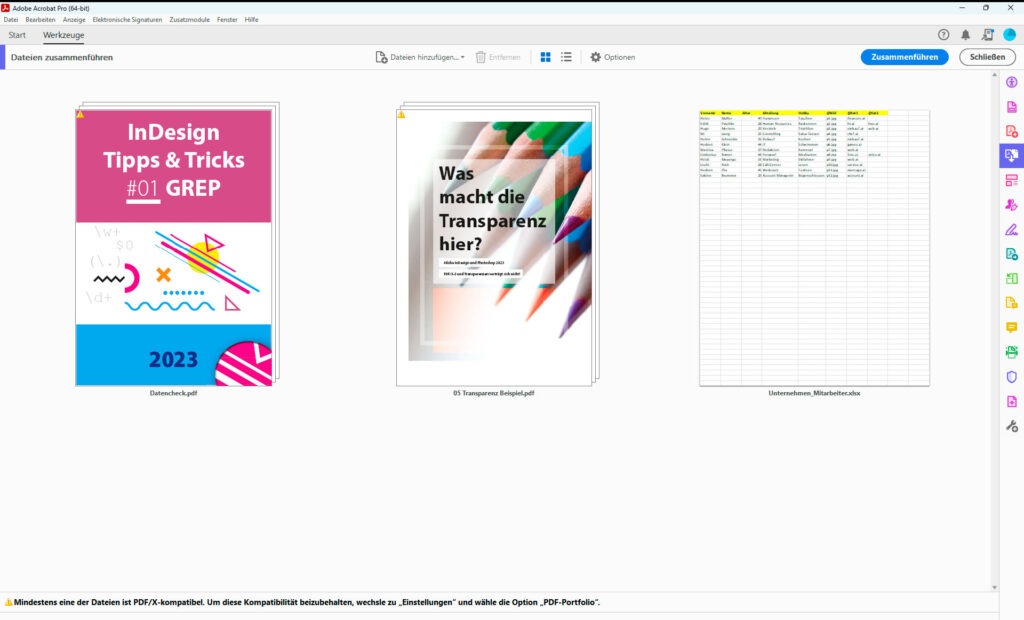Open notifications bell icon
This screenshot has height=620, width=1024.
tap(965, 35)
